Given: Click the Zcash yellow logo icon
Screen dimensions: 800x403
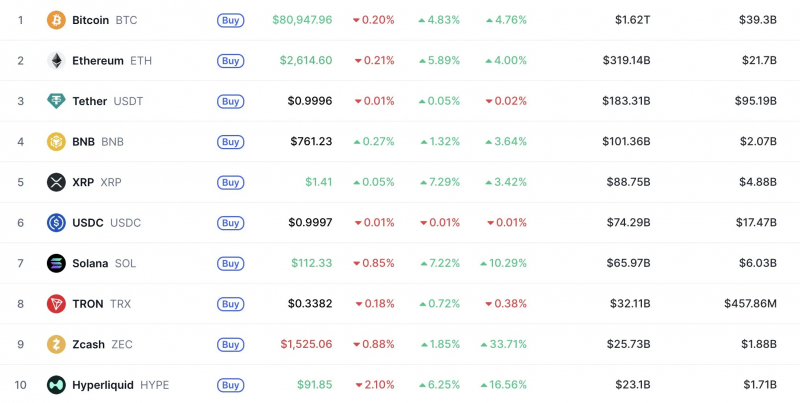Looking at the screenshot, I should (56, 344).
